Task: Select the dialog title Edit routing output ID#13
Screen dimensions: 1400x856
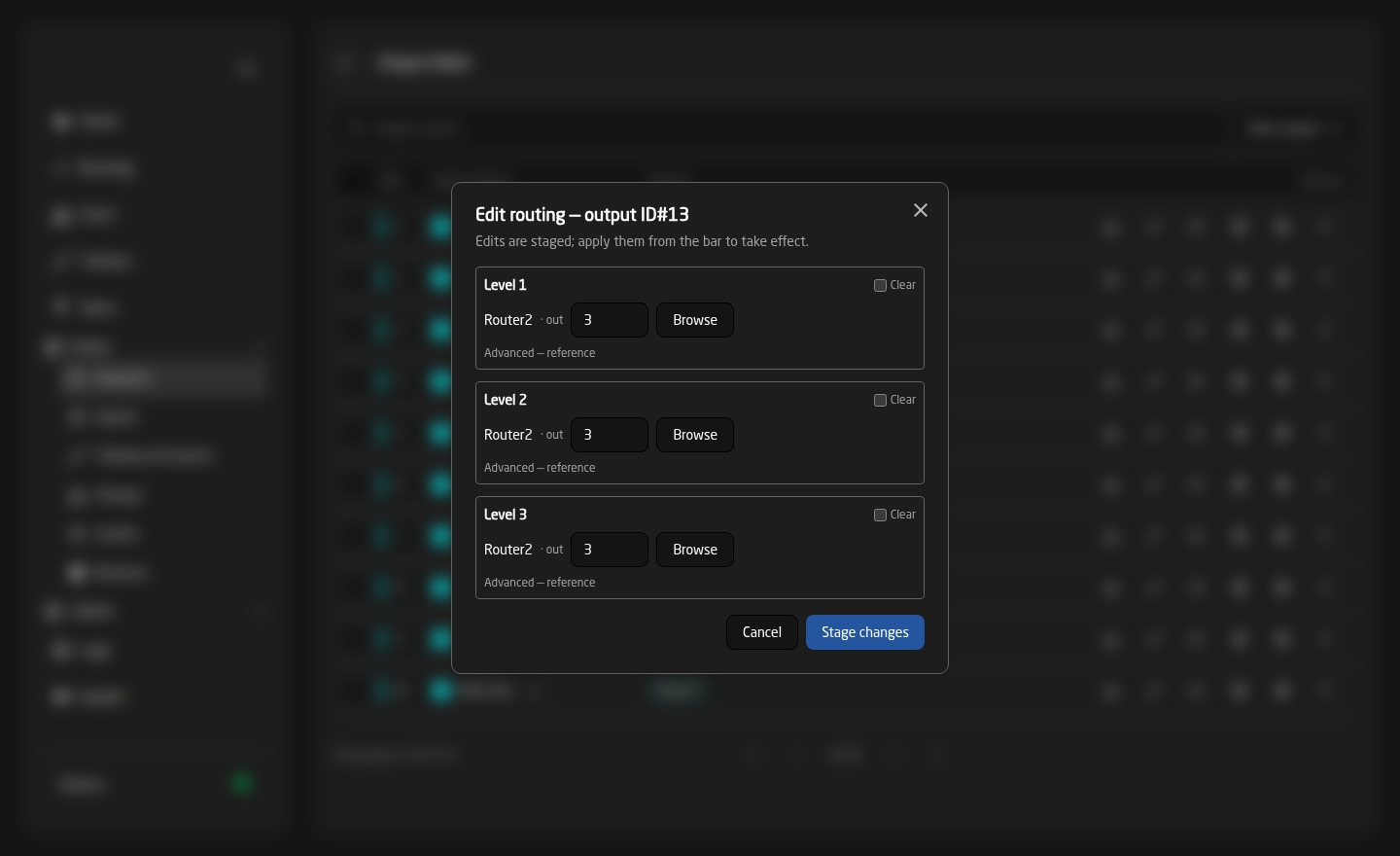Action: click(582, 215)
